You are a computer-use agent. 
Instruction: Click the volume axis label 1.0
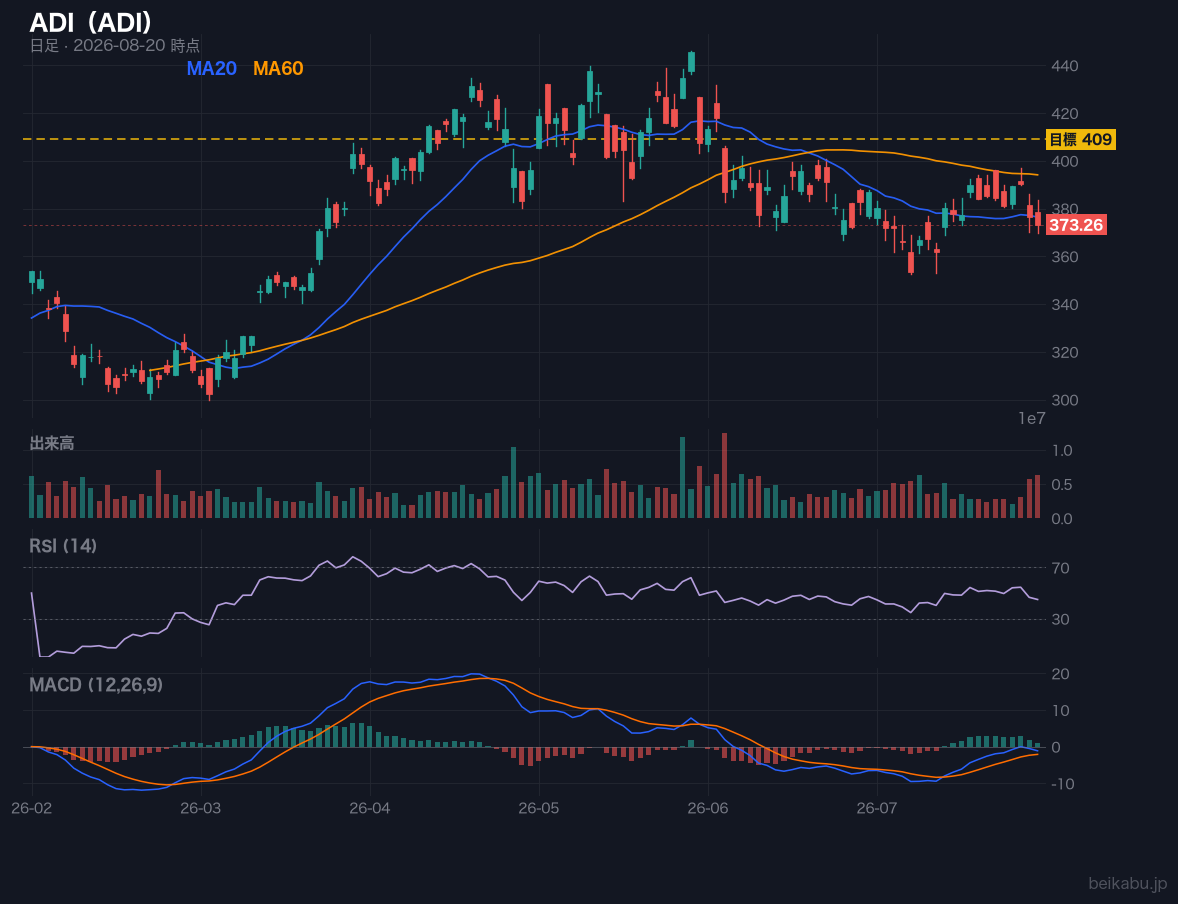click(x=1062, y=450)
